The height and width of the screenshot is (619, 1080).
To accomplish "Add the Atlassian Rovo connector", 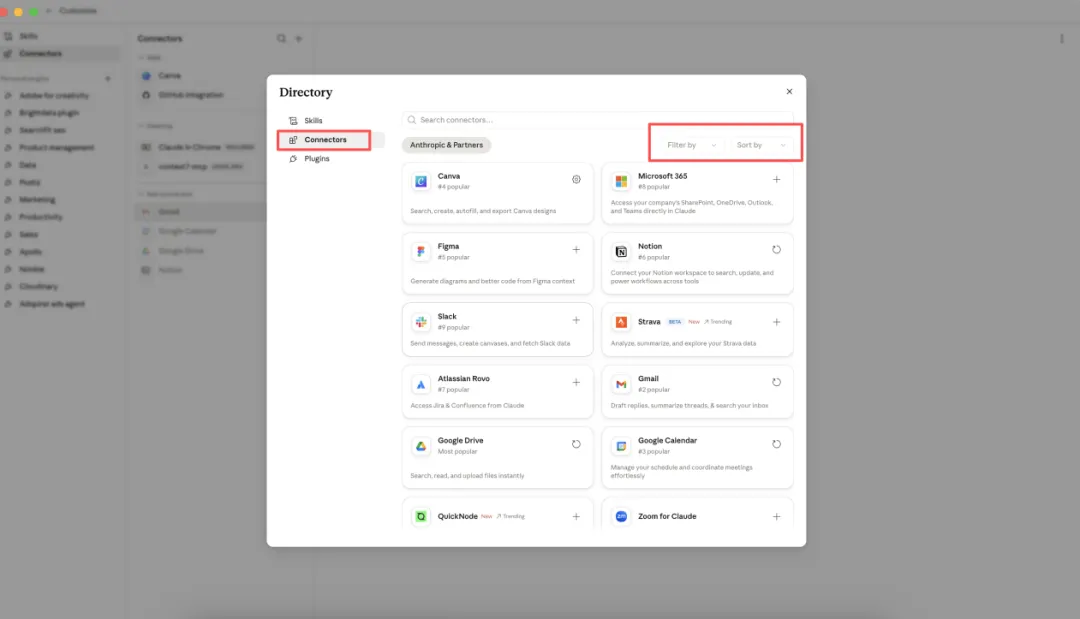I will pos(576,382).
